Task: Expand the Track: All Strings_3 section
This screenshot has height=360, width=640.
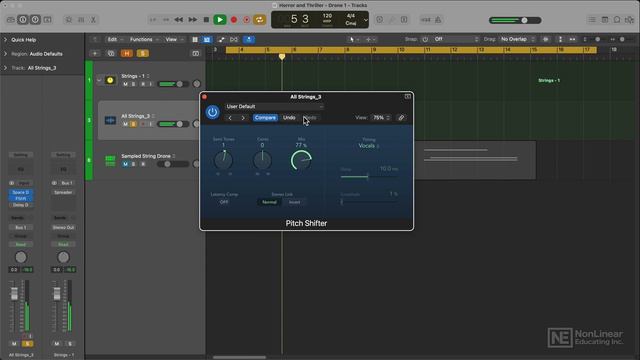Action: coord(6,68)
